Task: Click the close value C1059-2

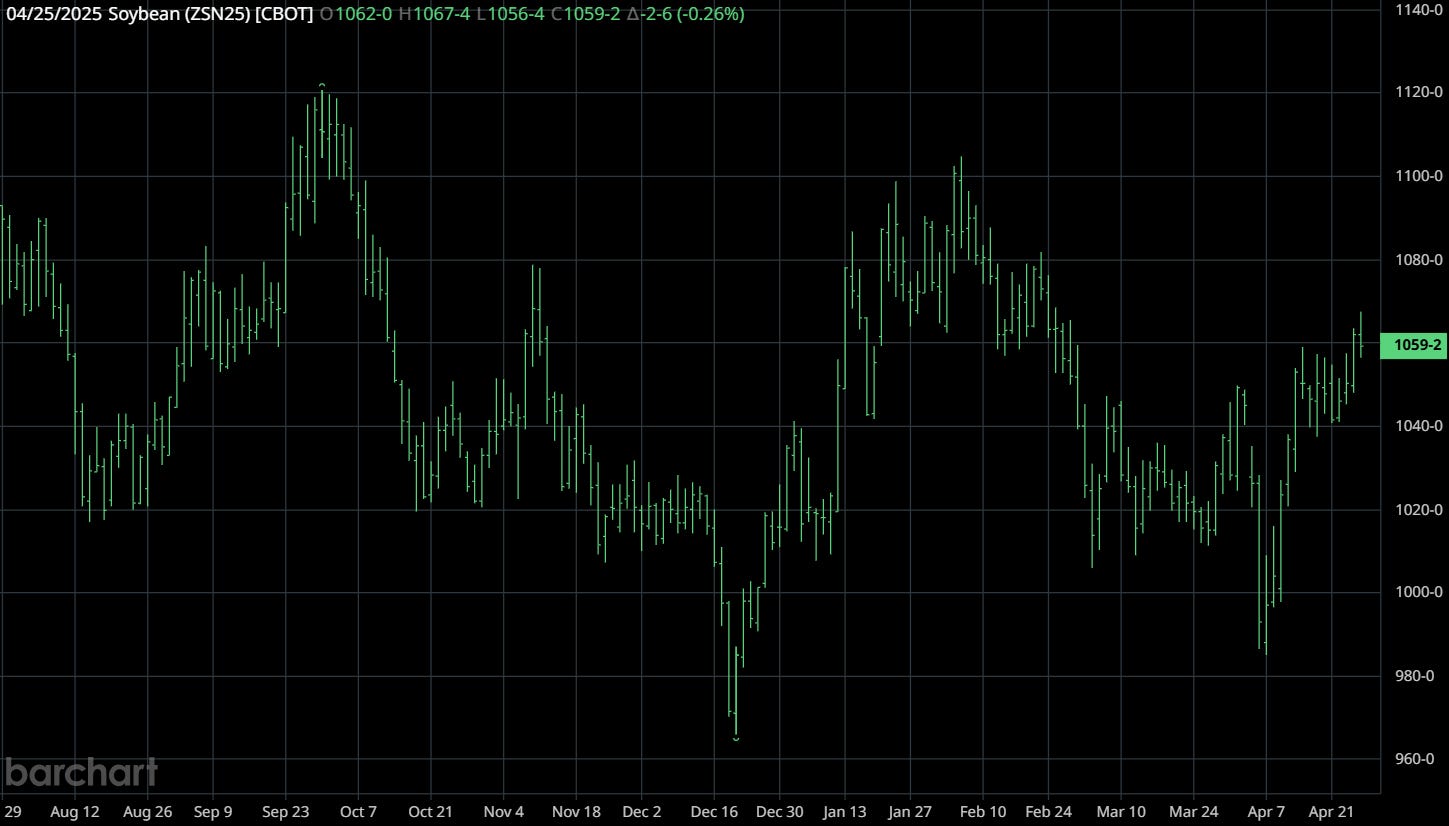Action: tap(585, 14)
